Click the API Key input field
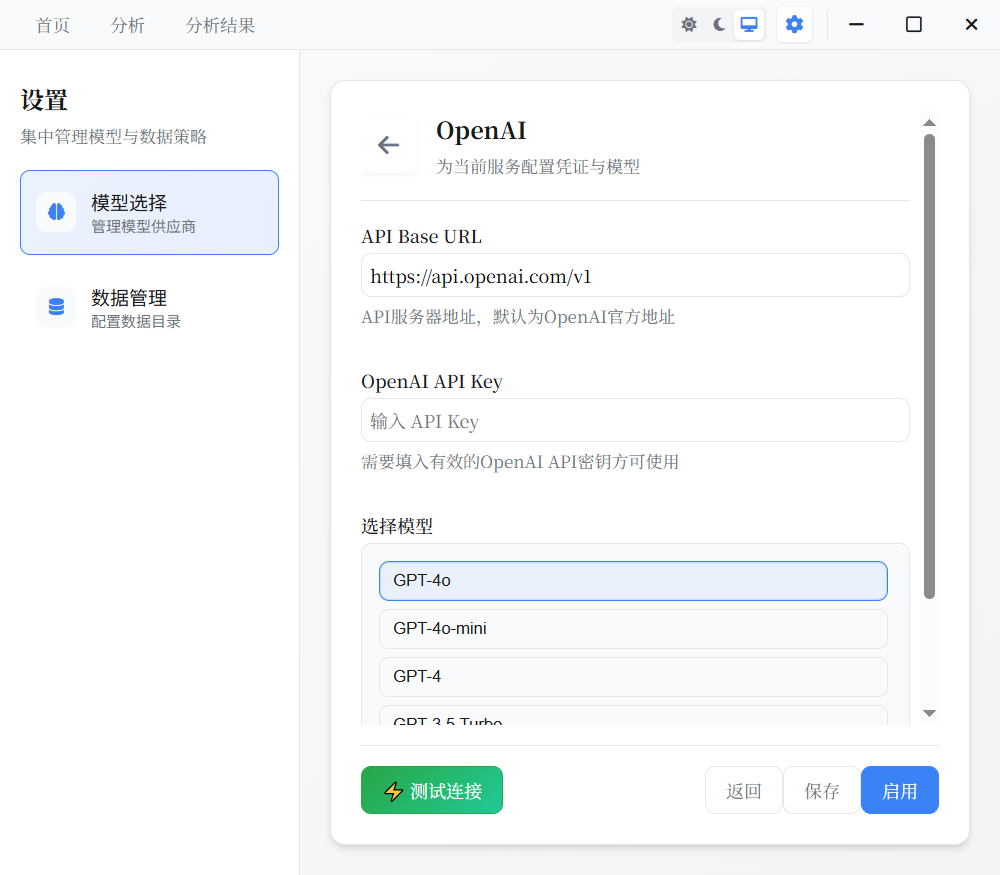The image size is (1000, 875). [x=633, y=420]
